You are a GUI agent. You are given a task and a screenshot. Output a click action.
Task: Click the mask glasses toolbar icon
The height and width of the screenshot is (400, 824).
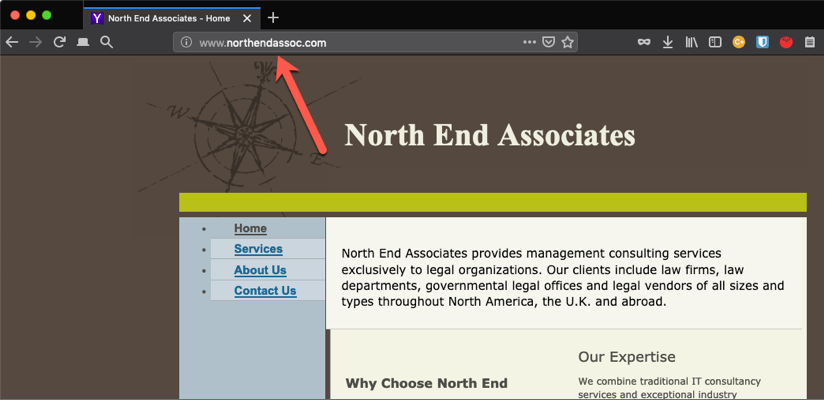coord(644,43)
